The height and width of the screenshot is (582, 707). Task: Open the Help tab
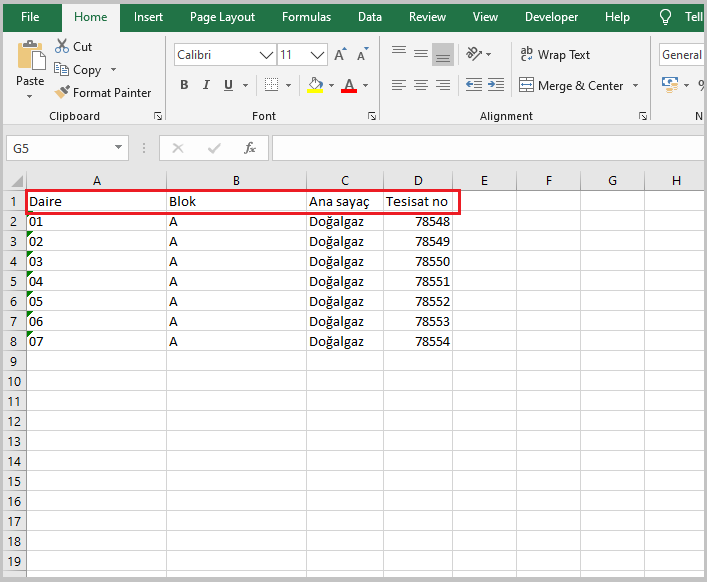pyautogui.click(x=617, y=17)
